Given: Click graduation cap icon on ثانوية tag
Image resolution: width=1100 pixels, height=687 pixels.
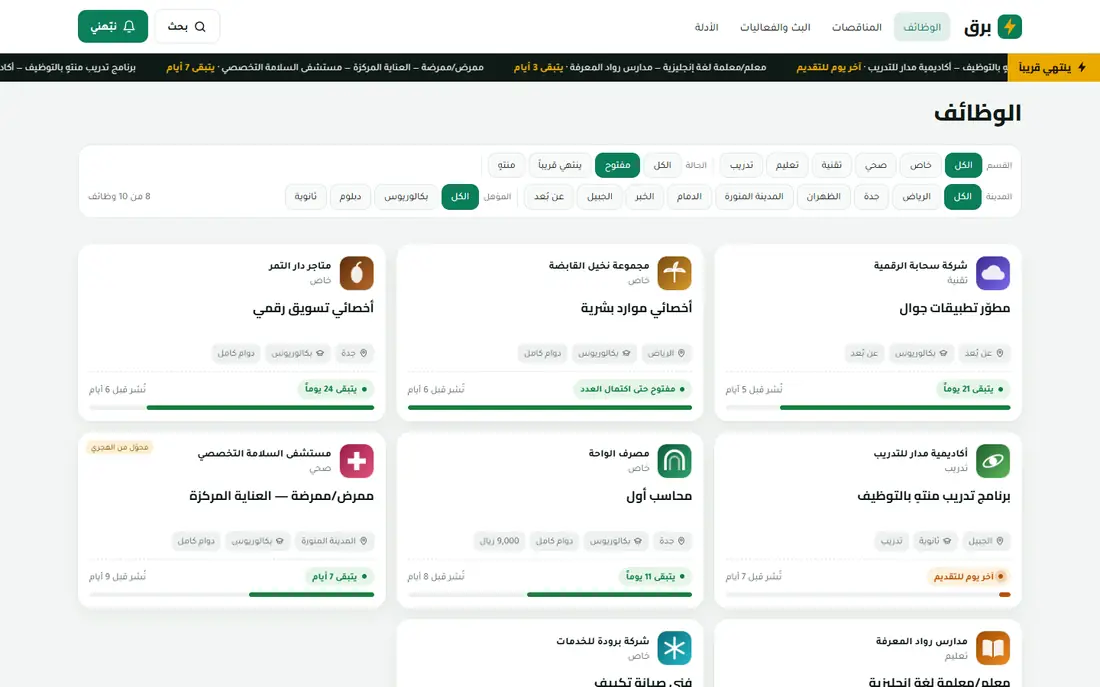Looking at the screenshot, I should pyautogui.click(x=946, y=541).
